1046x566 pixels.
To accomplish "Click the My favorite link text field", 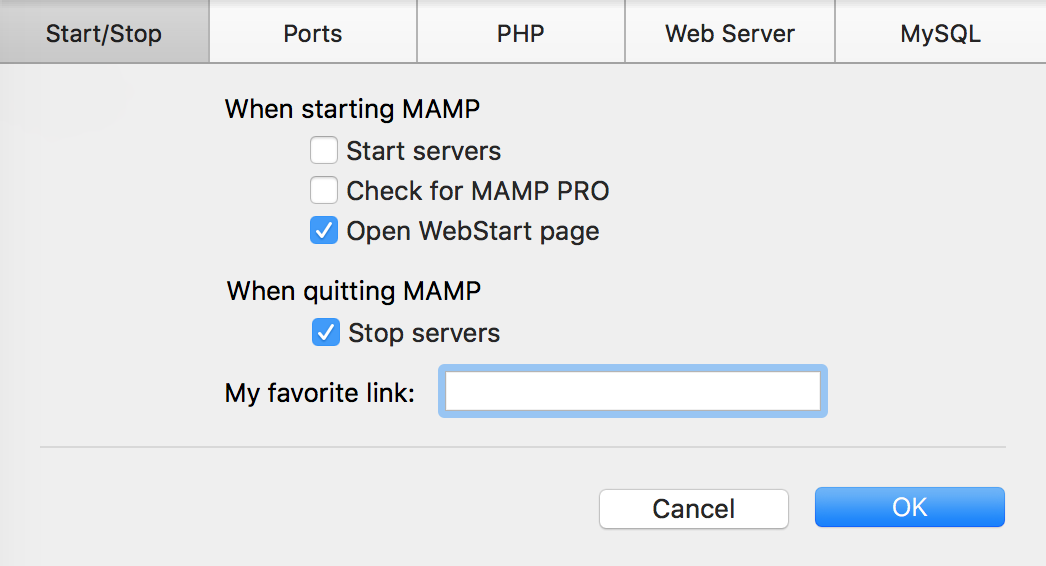I will tap(632, 392).
